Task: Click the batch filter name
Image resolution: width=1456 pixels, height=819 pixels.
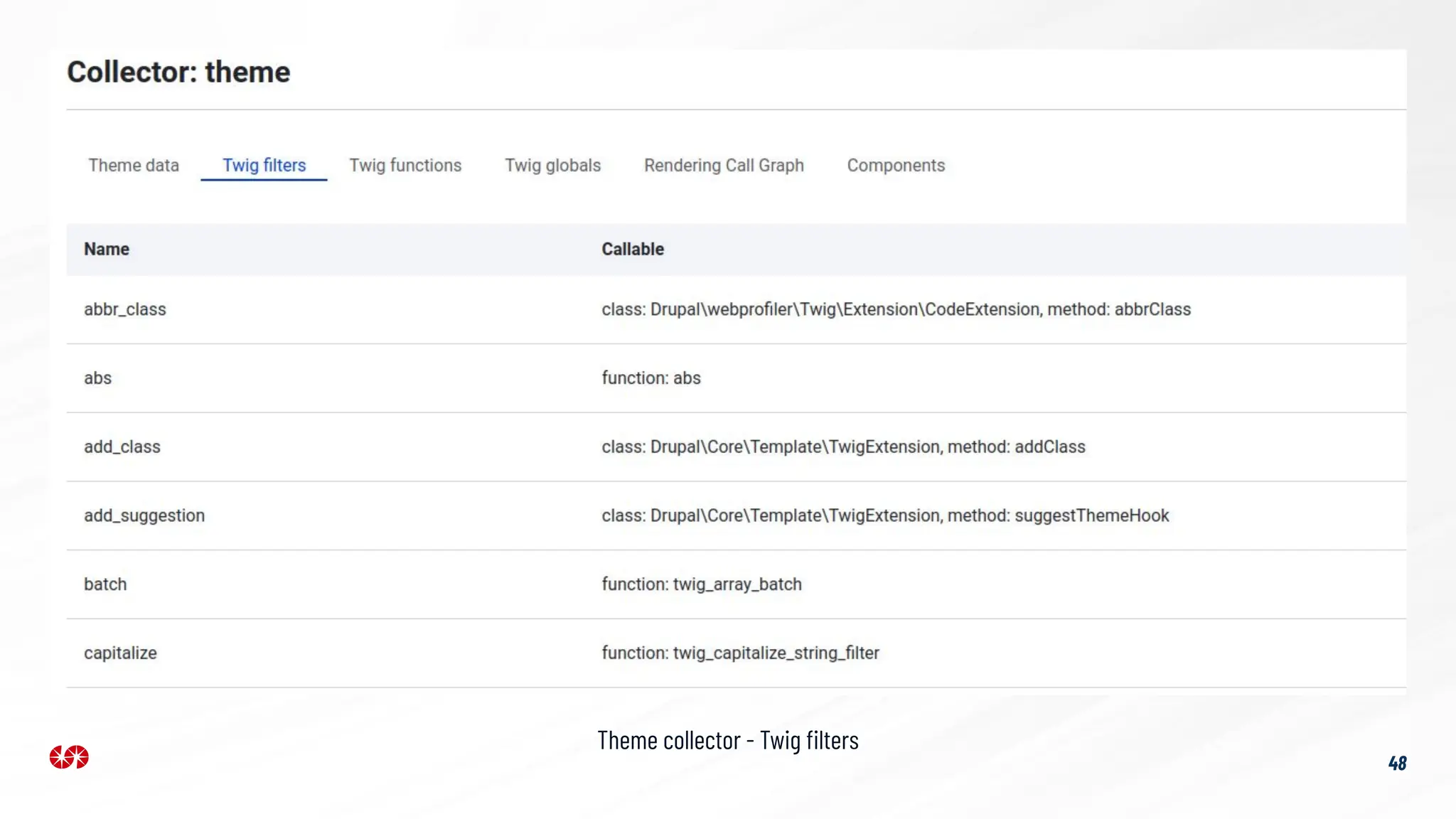Action: point(105,584)
